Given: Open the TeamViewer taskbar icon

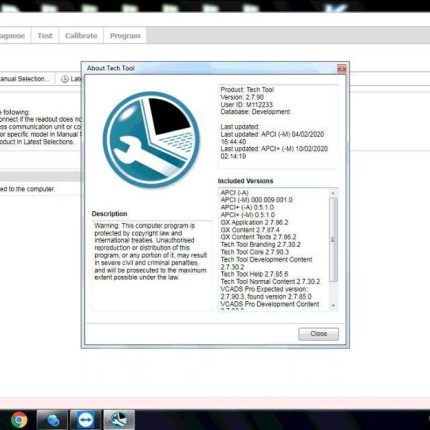Looking at the screenshot, I should [x=85, y=420].
